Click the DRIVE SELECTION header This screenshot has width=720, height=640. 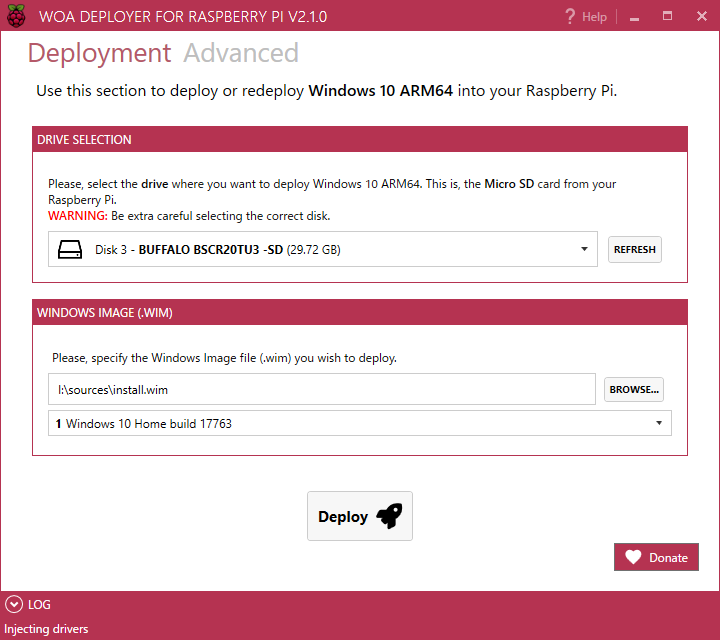coord(360,139)
